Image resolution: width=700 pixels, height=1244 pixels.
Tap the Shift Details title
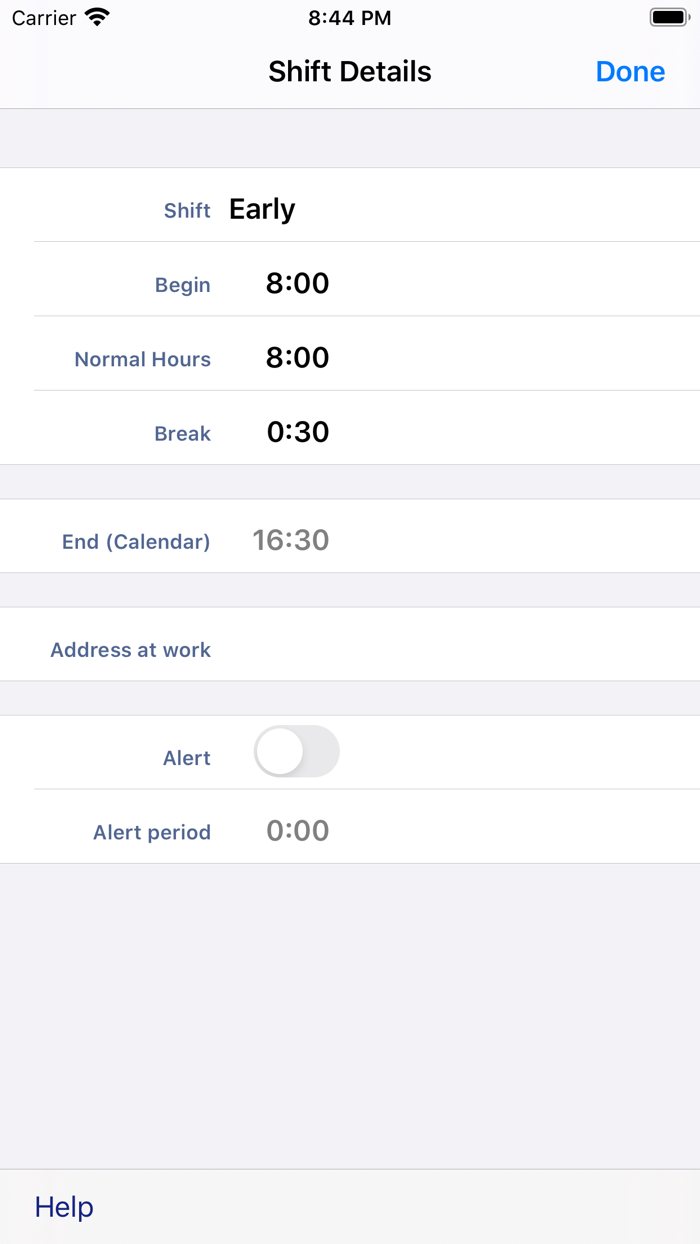click(350, 72)
